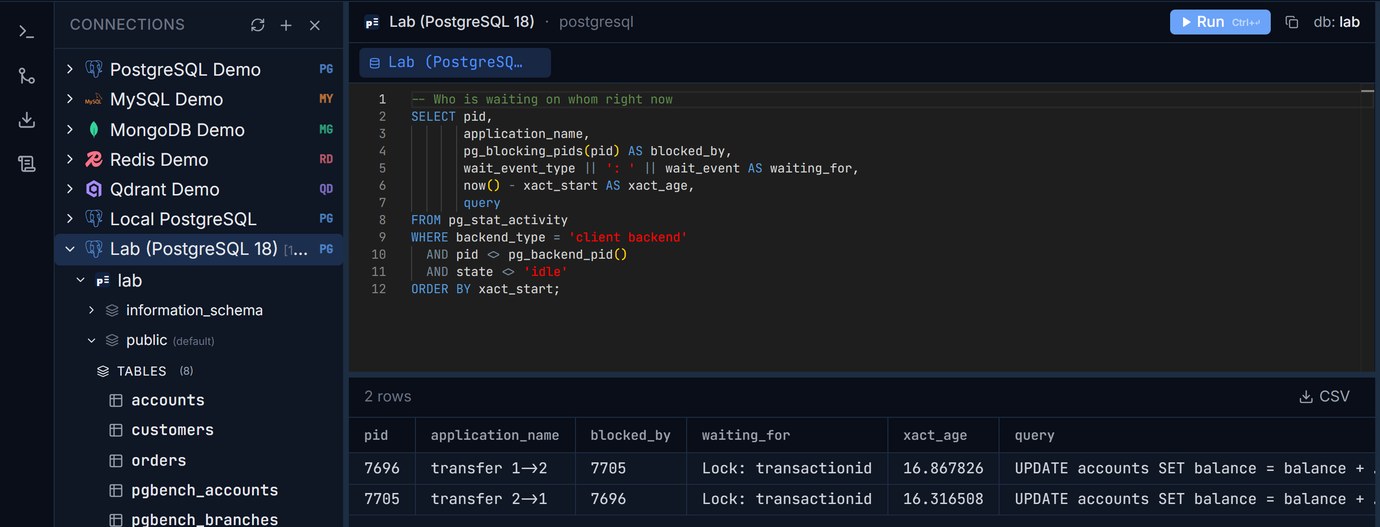Expand the information_schema node

click(91, 310)
